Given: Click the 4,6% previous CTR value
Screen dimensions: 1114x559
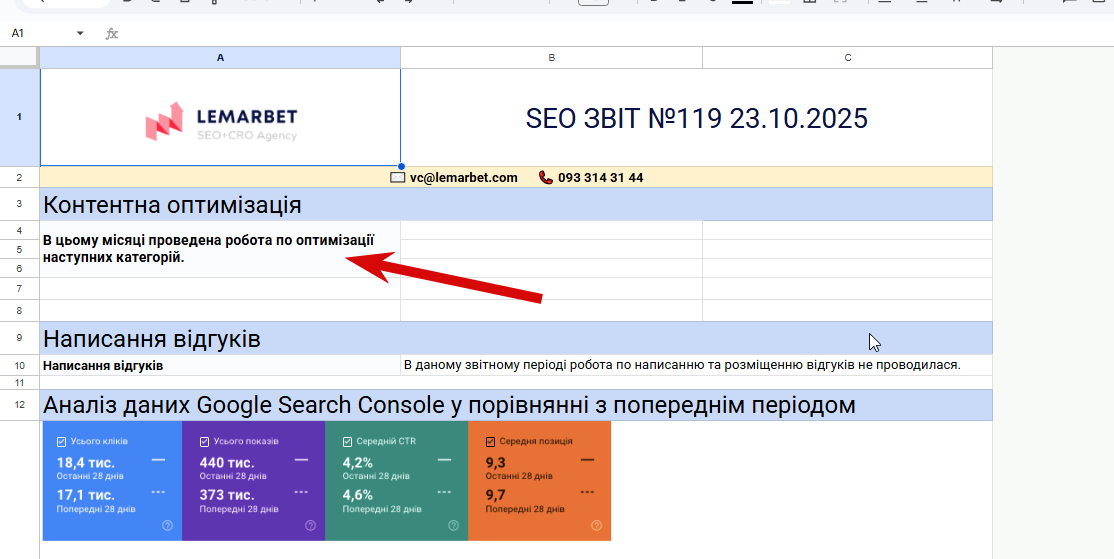Looking at the screenshot, I should point(357,495).
